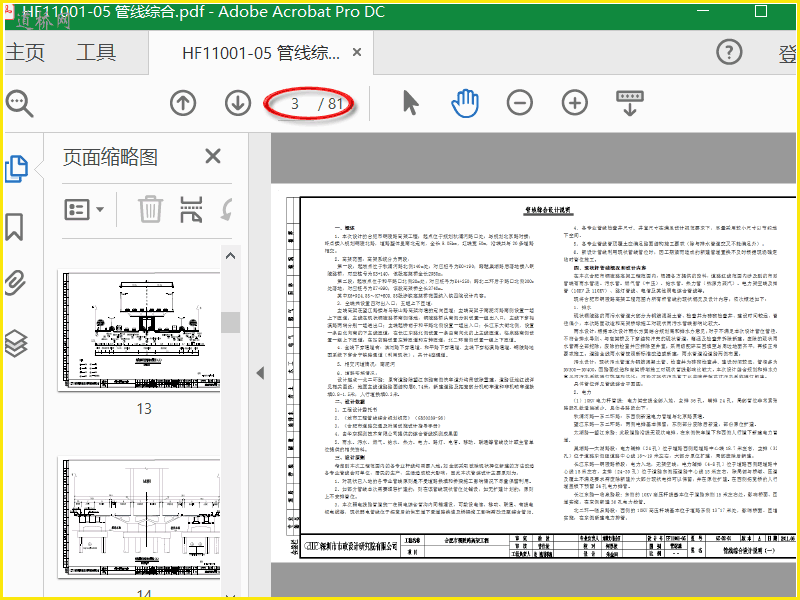This screenshot has width=800, height=600.
Task: Maximize the Acrobat window
Action: (761, 11)
